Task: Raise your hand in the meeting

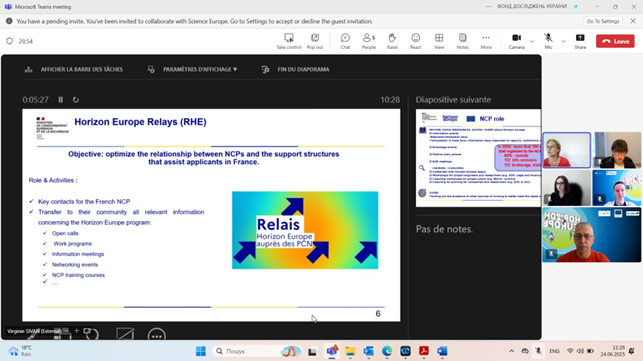Action: [x=392, y=41]
